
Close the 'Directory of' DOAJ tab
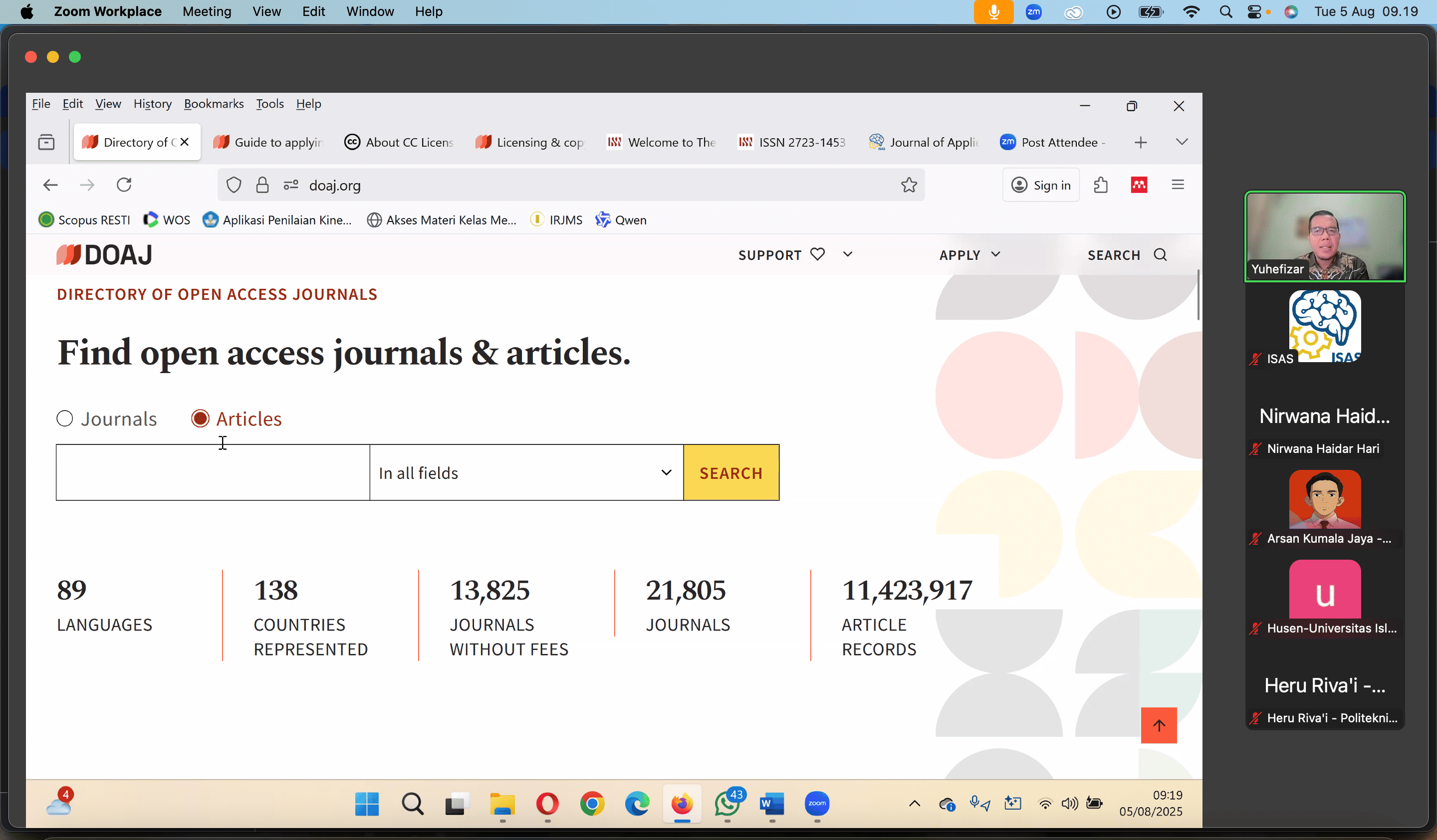coord(185,142)
